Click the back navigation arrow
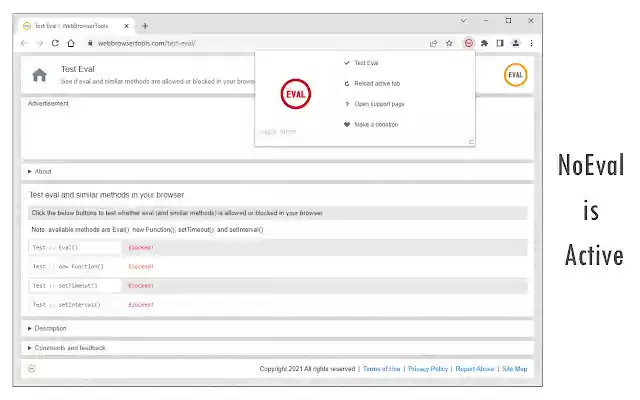This screenshot has width=640, height=400. 24,43
